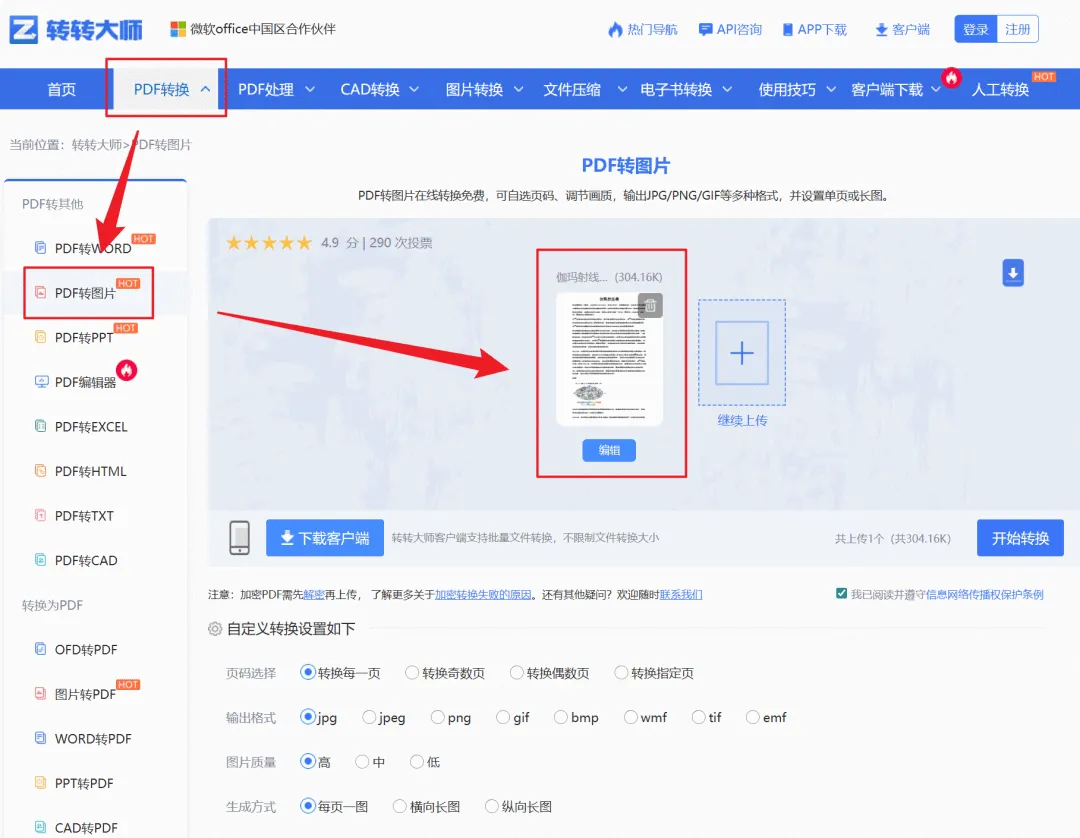Click 继续上传 label

(x=742, y=420)
